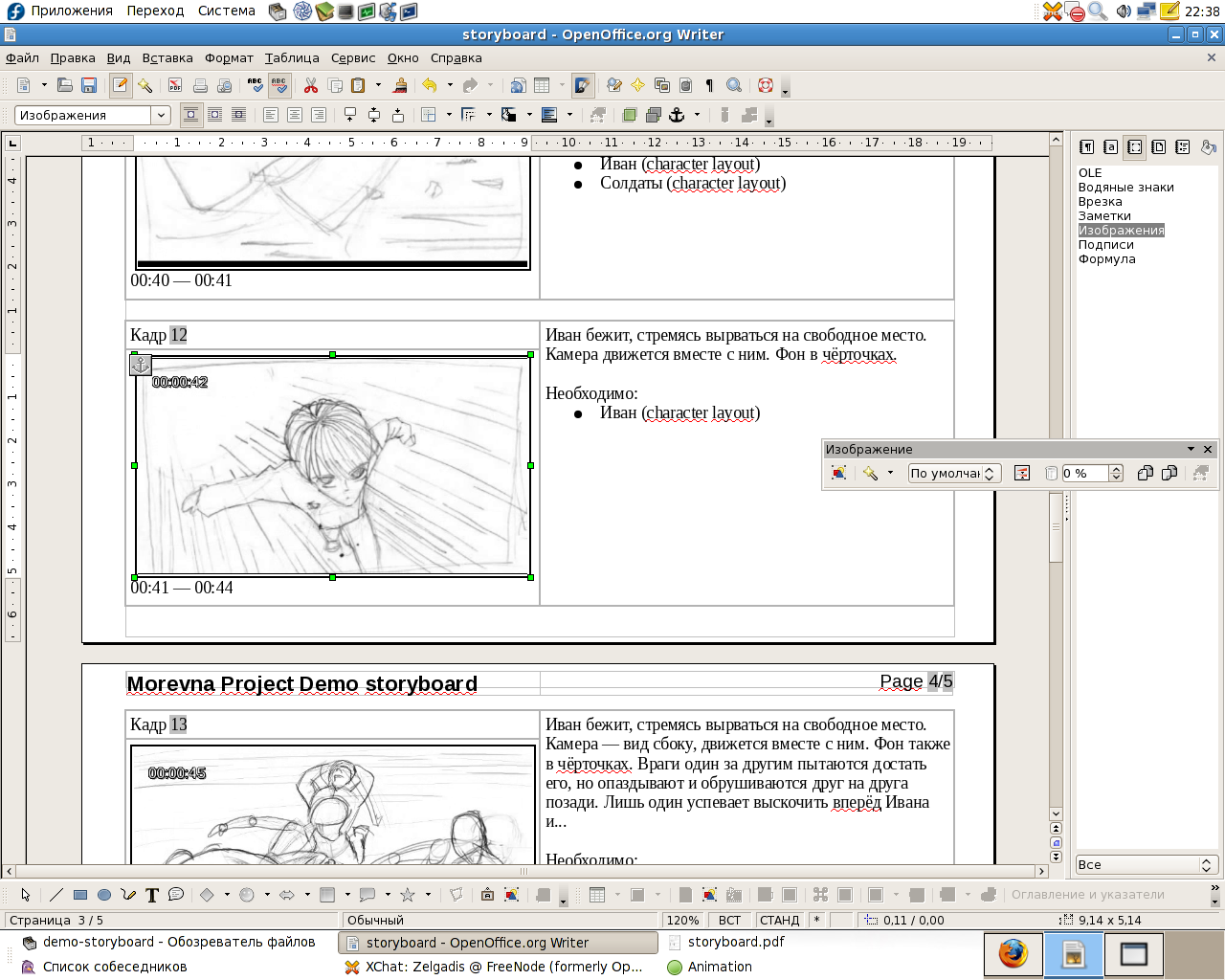
Task: Click the Save document floppy icon
Action: 89,85
